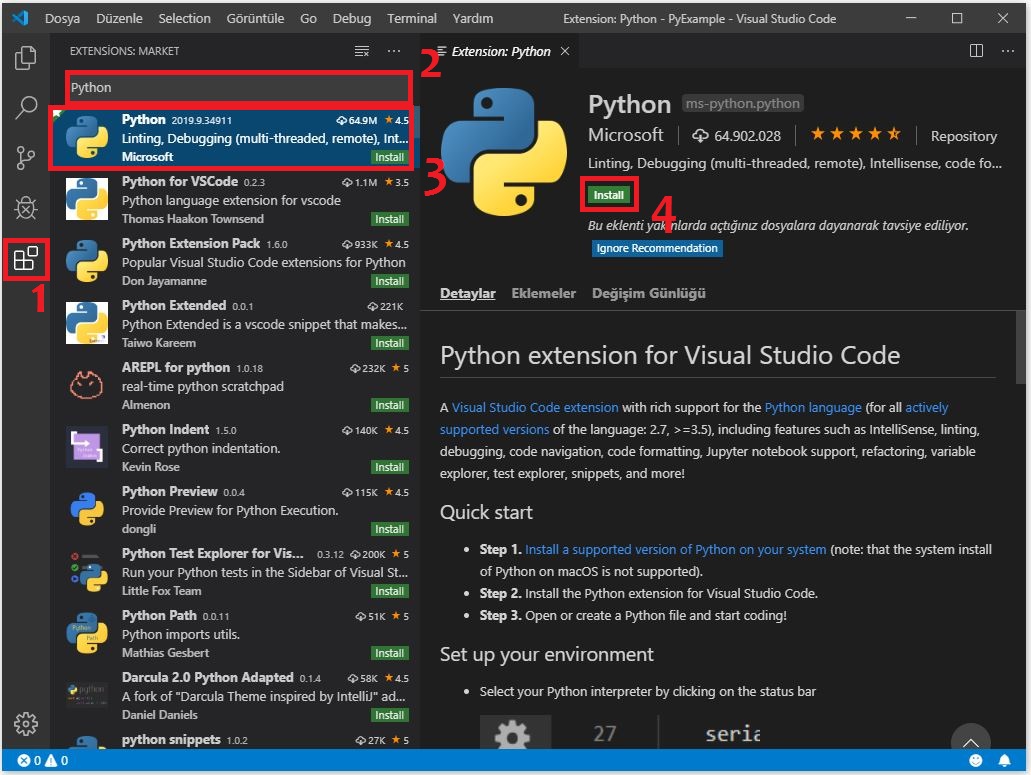Install Python extension from details page
This screenshot has height=775, width=1031.
(609, 195)
